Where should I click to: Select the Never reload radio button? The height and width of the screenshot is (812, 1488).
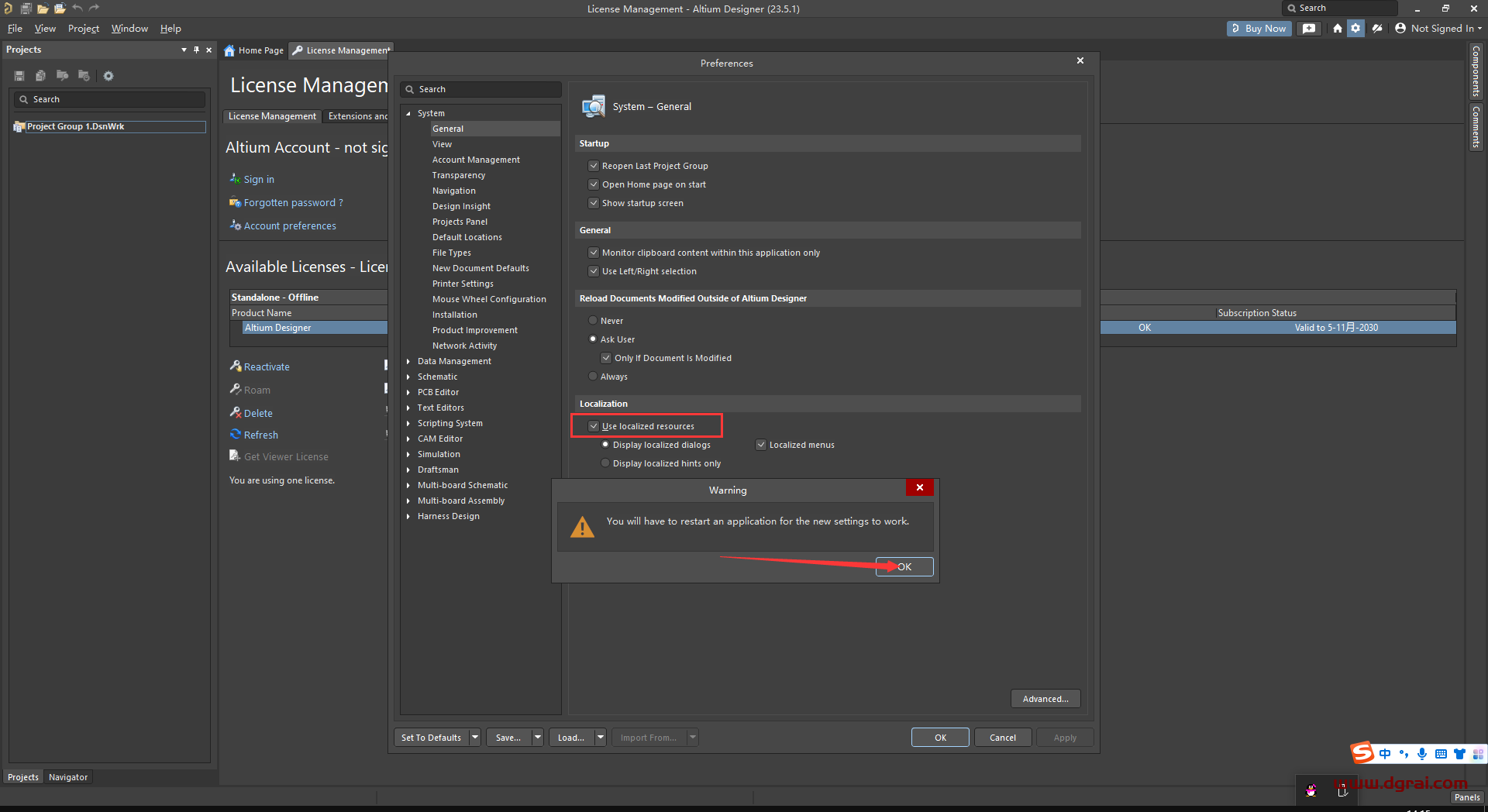[x=593, y=321]
